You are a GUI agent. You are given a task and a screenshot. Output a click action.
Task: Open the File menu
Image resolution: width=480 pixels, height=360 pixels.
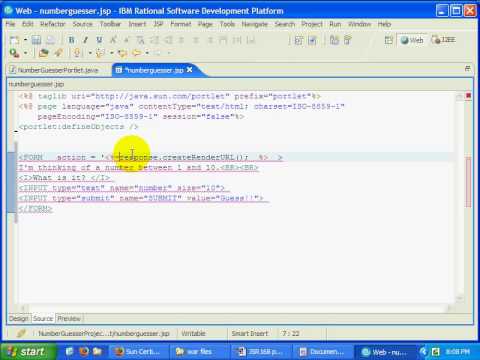pos(10,24)
